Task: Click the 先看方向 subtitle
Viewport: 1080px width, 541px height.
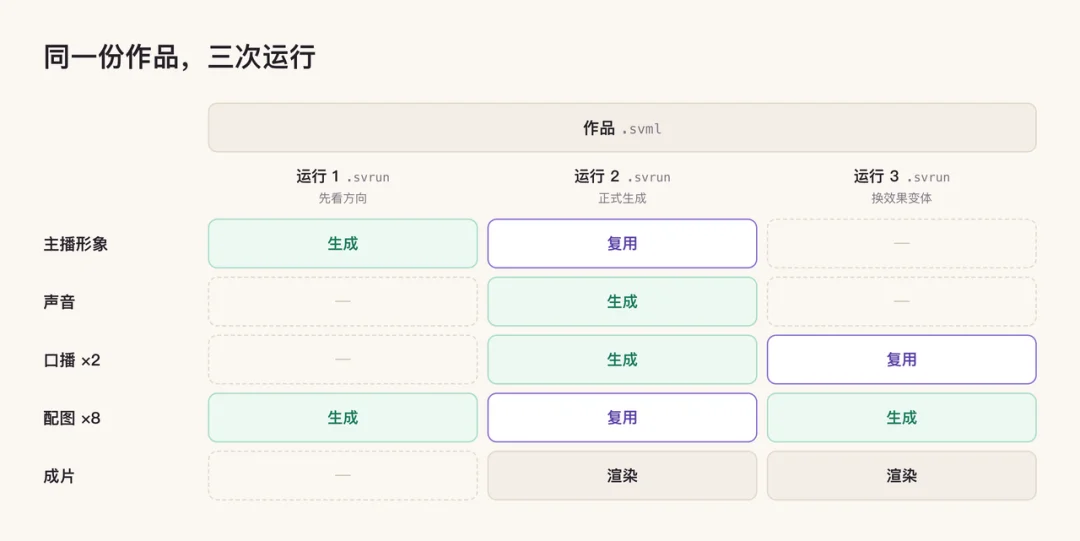Action: pos(343,198)
